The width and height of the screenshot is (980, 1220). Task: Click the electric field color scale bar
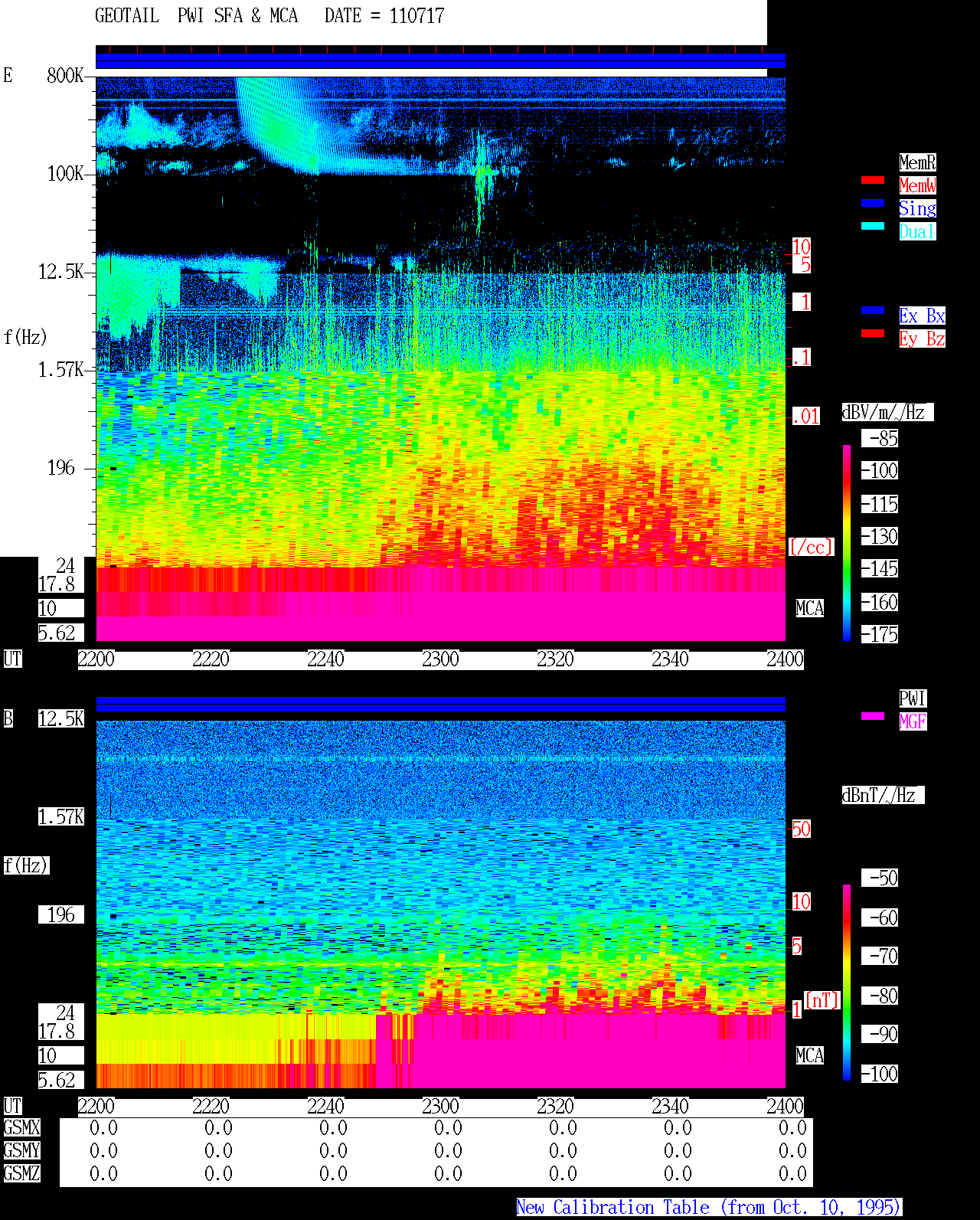click(847, 542)
